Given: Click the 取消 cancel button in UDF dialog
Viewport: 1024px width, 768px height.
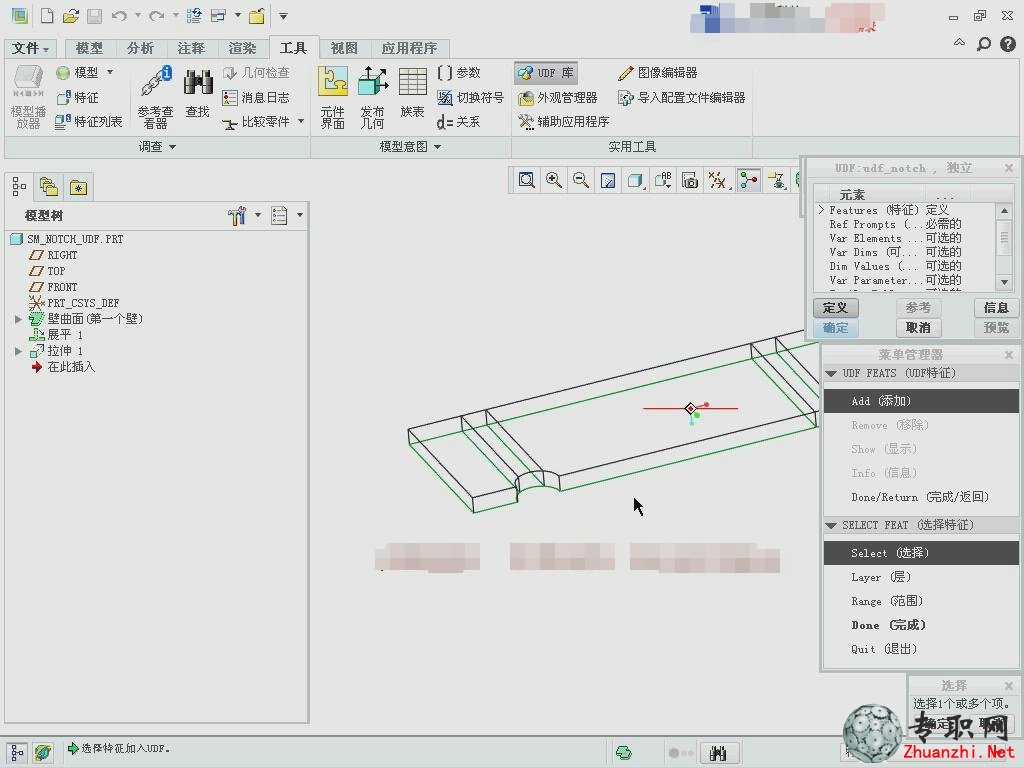Looking at the screenshot, I should (x=918, y=328).
